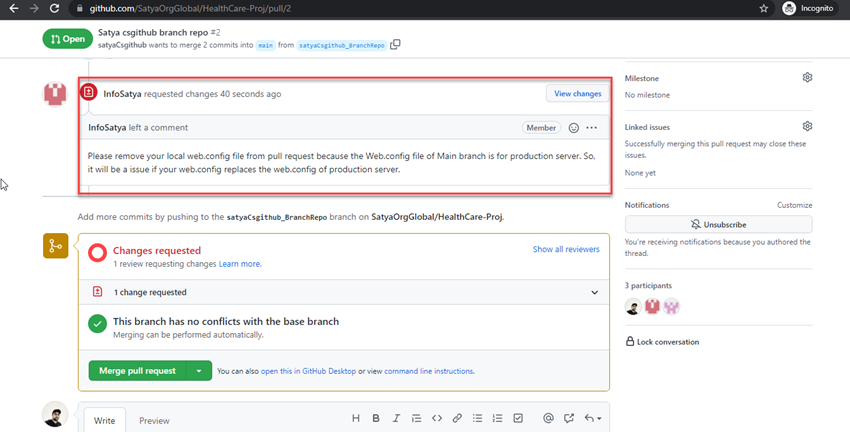Click View changes button

pyautogui.click(x=577, y=93)
